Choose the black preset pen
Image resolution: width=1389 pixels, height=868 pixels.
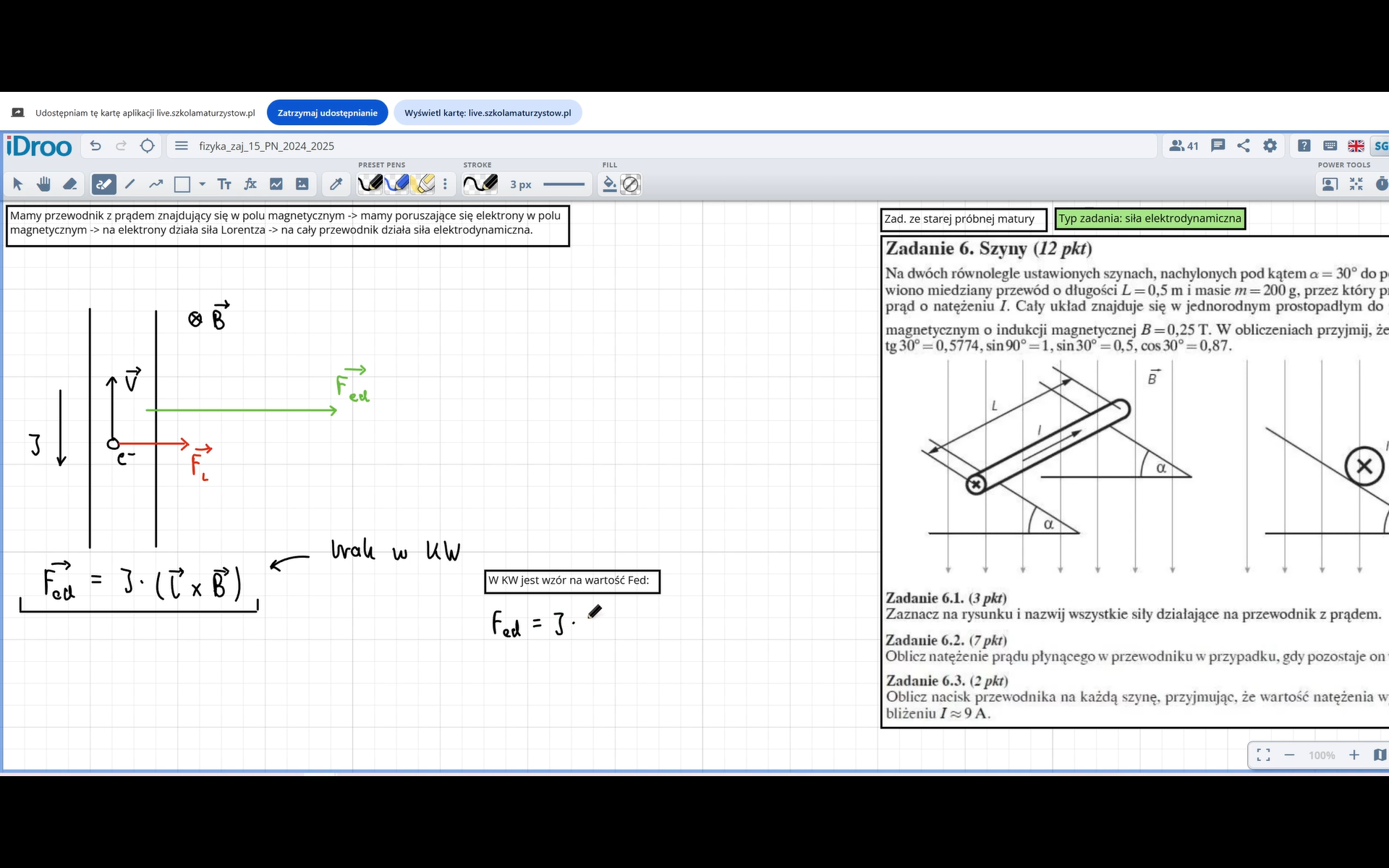(x=370, y=184)
